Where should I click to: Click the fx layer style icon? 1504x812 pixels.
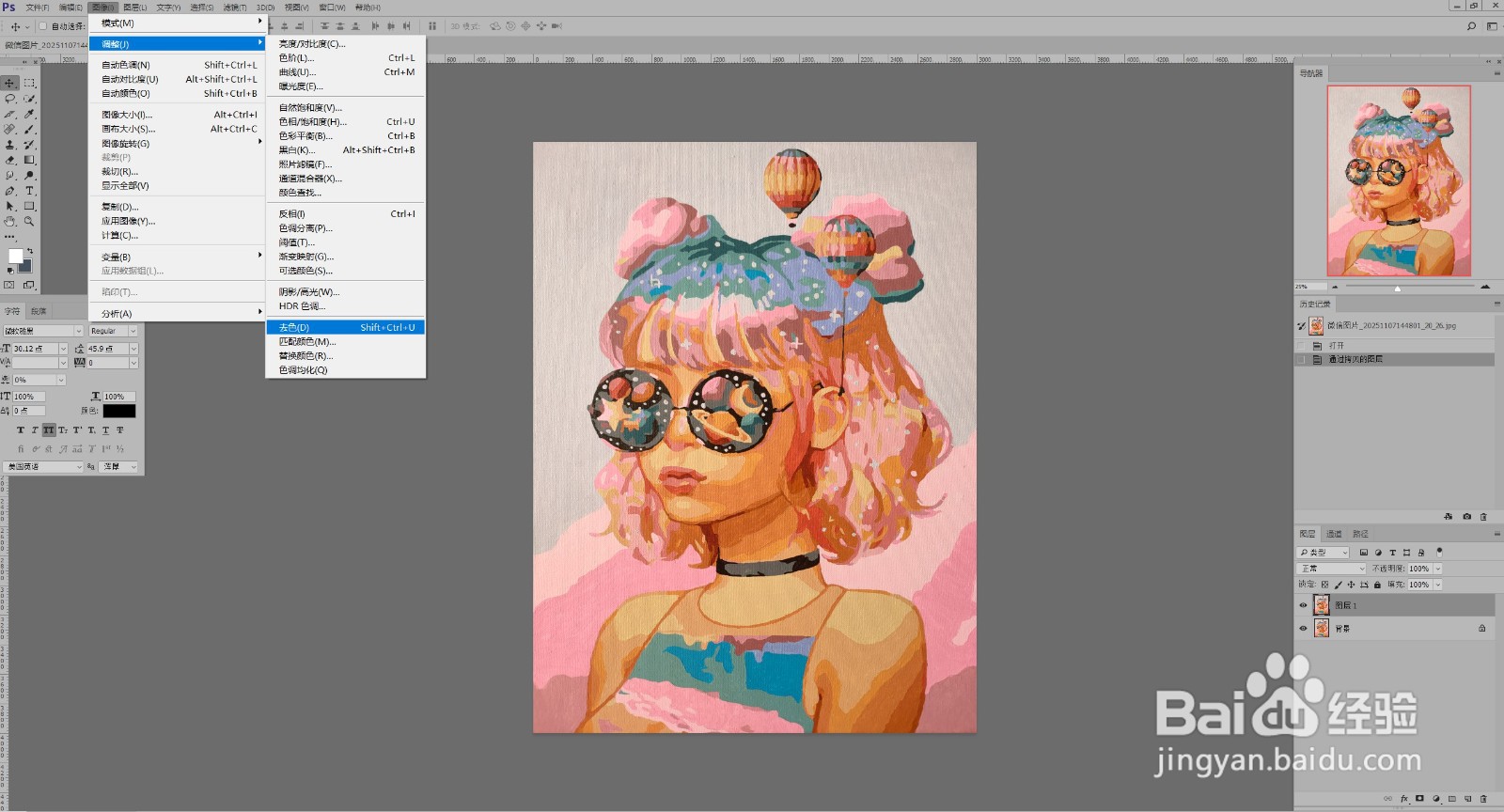1404,799
